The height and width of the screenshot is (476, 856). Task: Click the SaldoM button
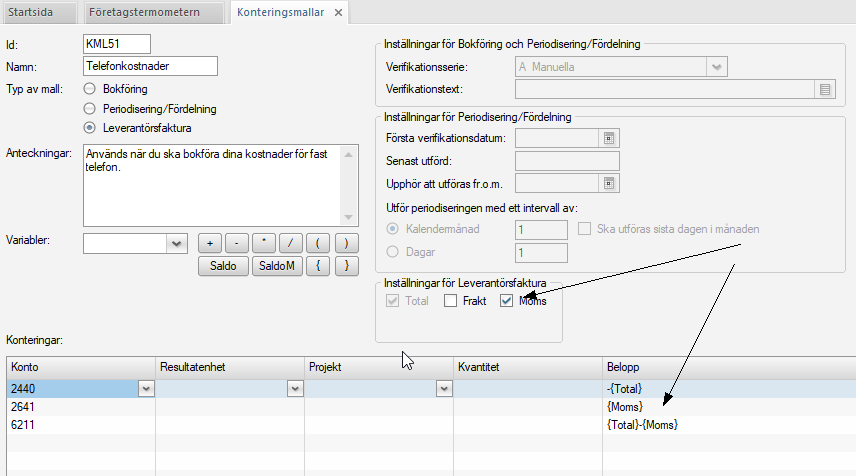(277, 266)
